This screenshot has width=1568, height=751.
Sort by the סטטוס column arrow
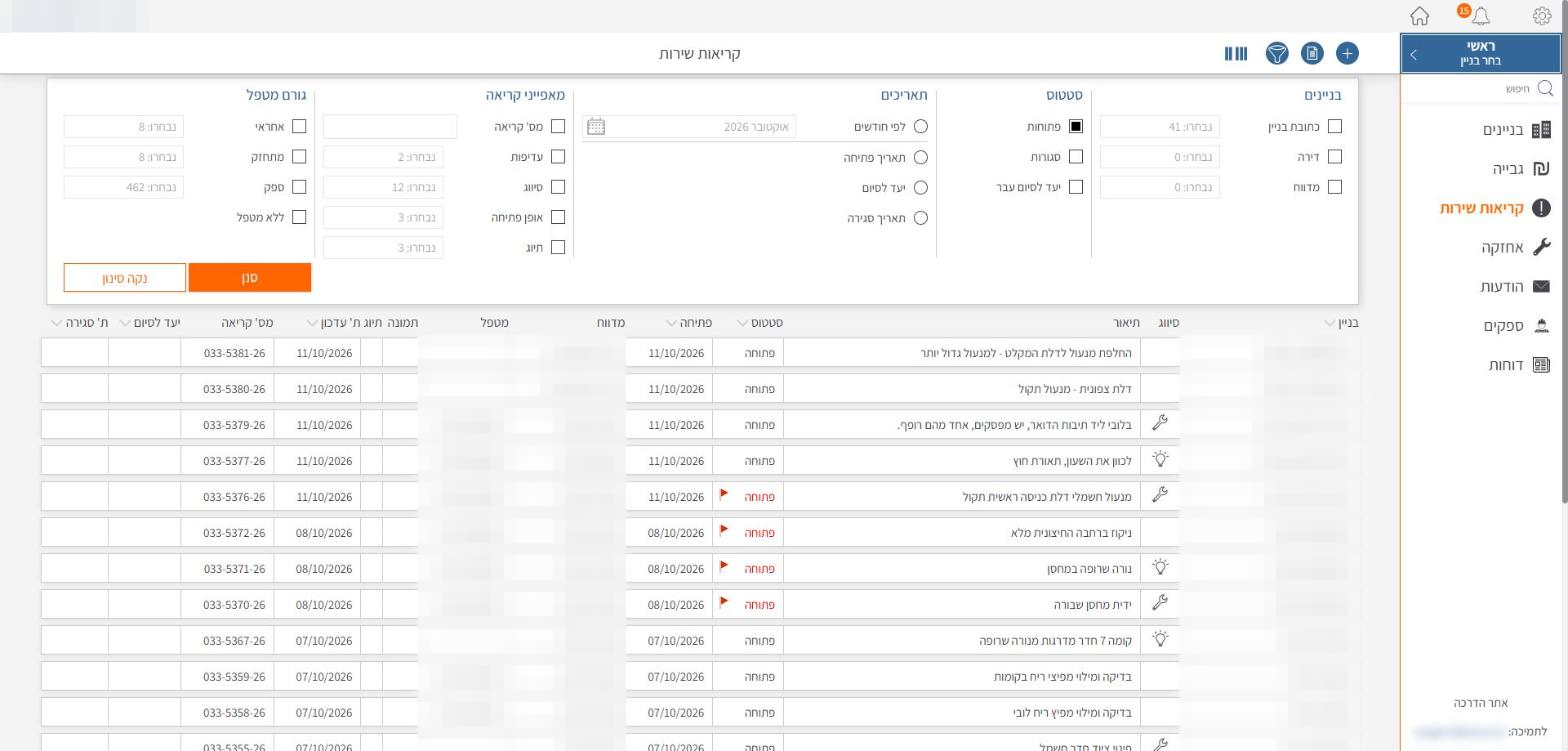(742, 323)
